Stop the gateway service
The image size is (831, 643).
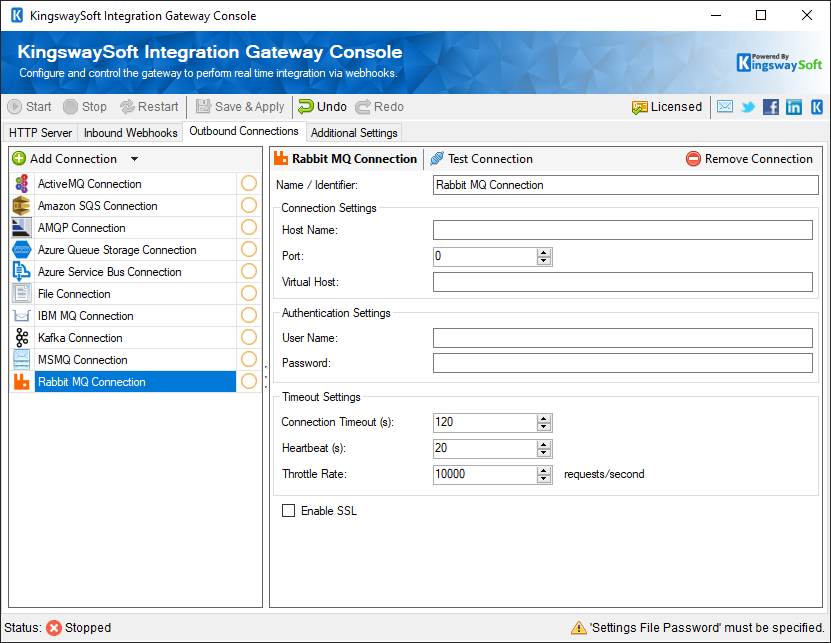click(x=85, y=107)
